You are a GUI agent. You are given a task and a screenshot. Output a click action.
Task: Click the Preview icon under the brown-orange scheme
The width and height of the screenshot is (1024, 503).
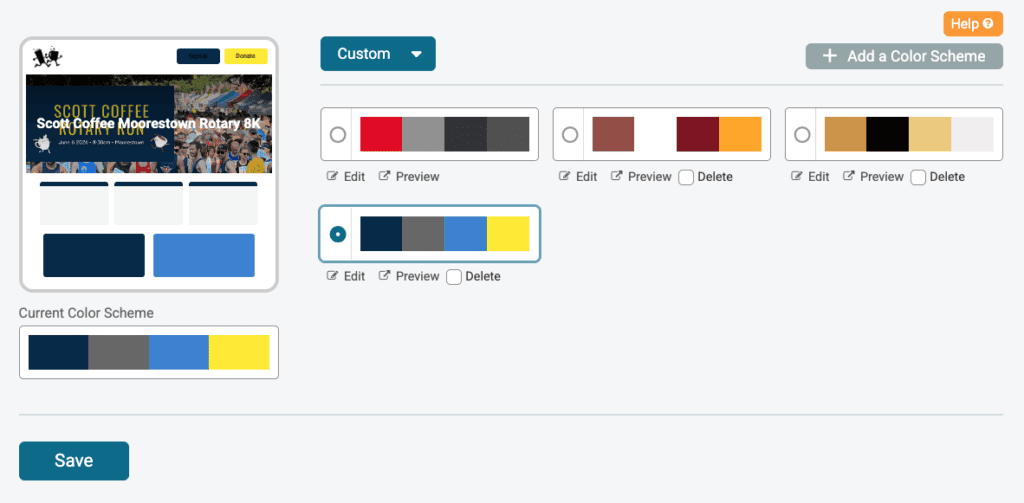(617, 177)
